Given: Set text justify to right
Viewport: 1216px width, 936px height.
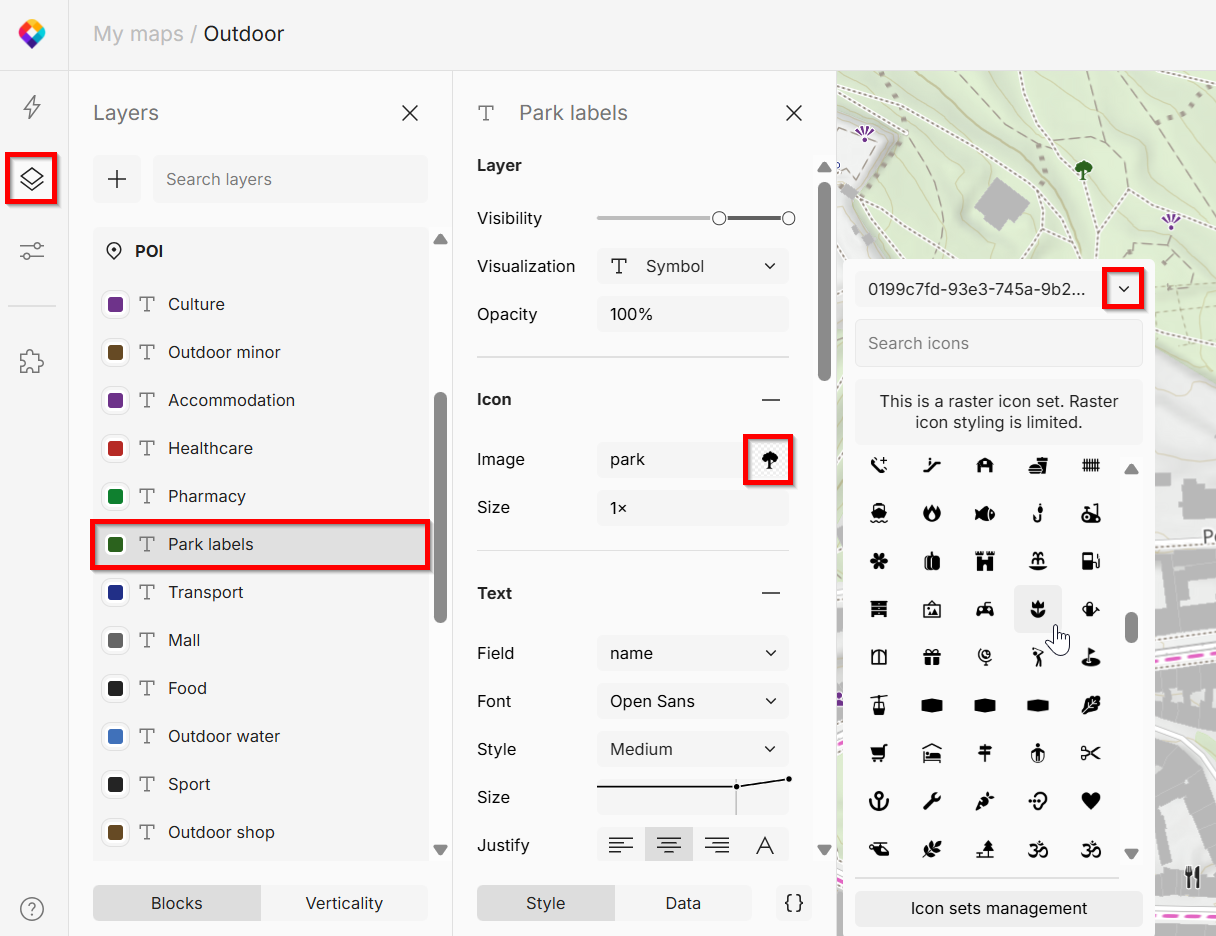Looking at the screenshot, I should 717,846.
